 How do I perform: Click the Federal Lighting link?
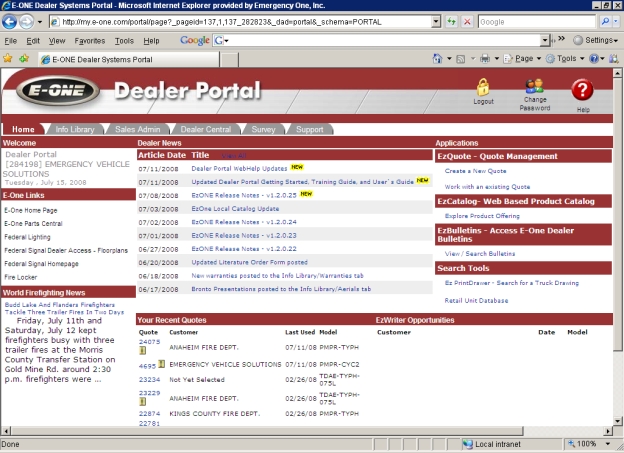(x=27, y=237)
